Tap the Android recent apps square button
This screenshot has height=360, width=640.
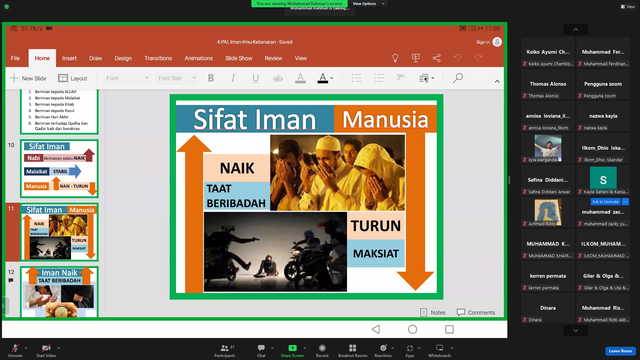449,329
